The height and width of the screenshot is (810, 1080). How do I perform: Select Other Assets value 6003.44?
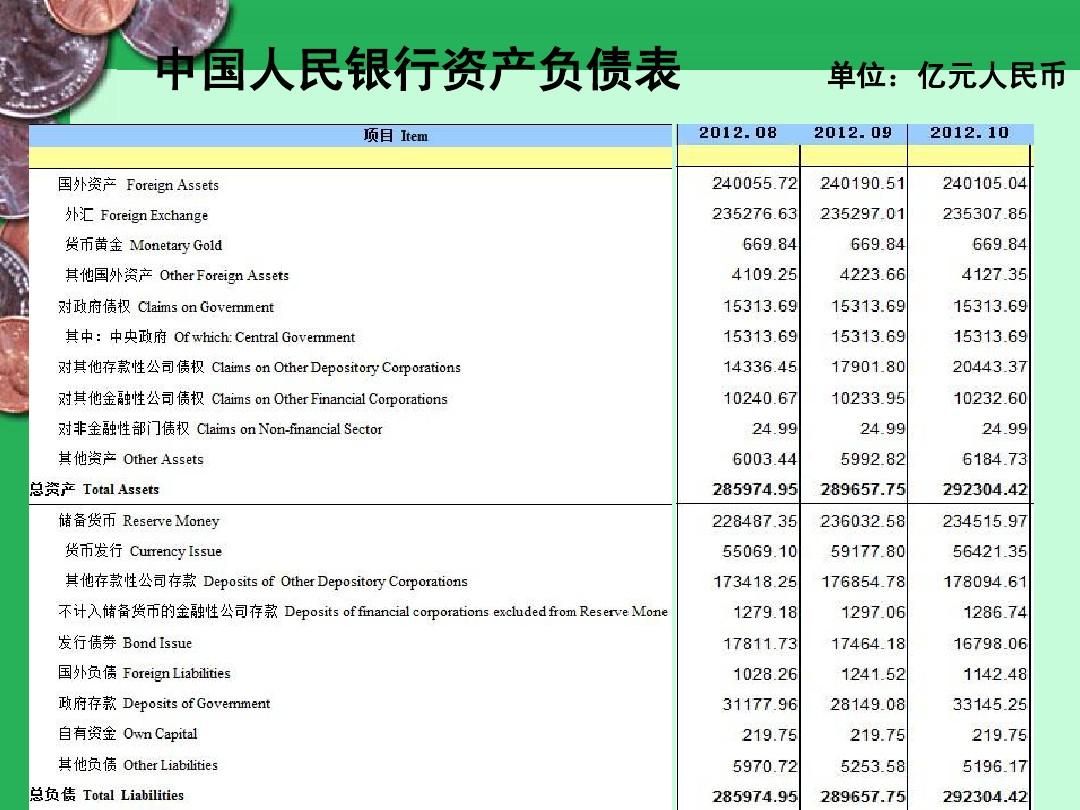coord(765,459)
